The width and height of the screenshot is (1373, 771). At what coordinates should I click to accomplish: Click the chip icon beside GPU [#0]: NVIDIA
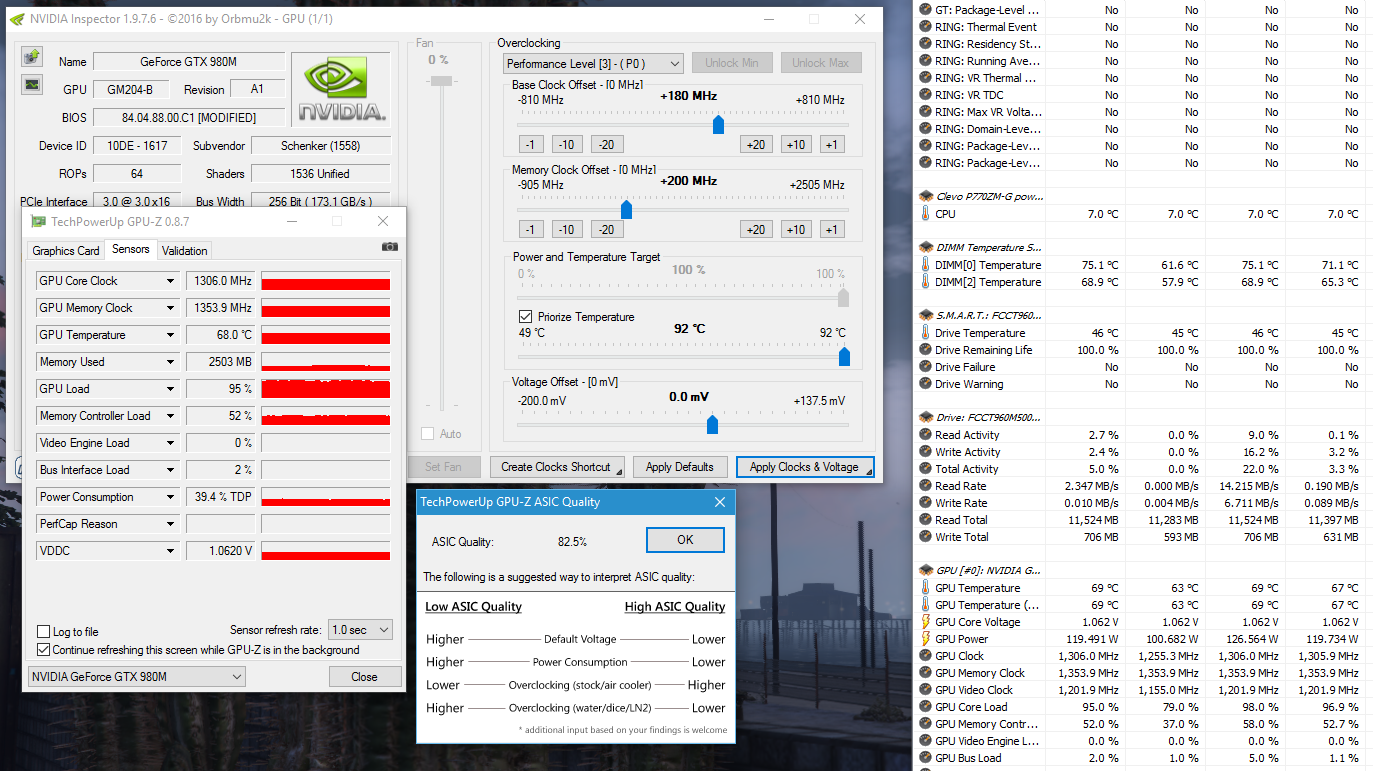click(x=926, y=570)
